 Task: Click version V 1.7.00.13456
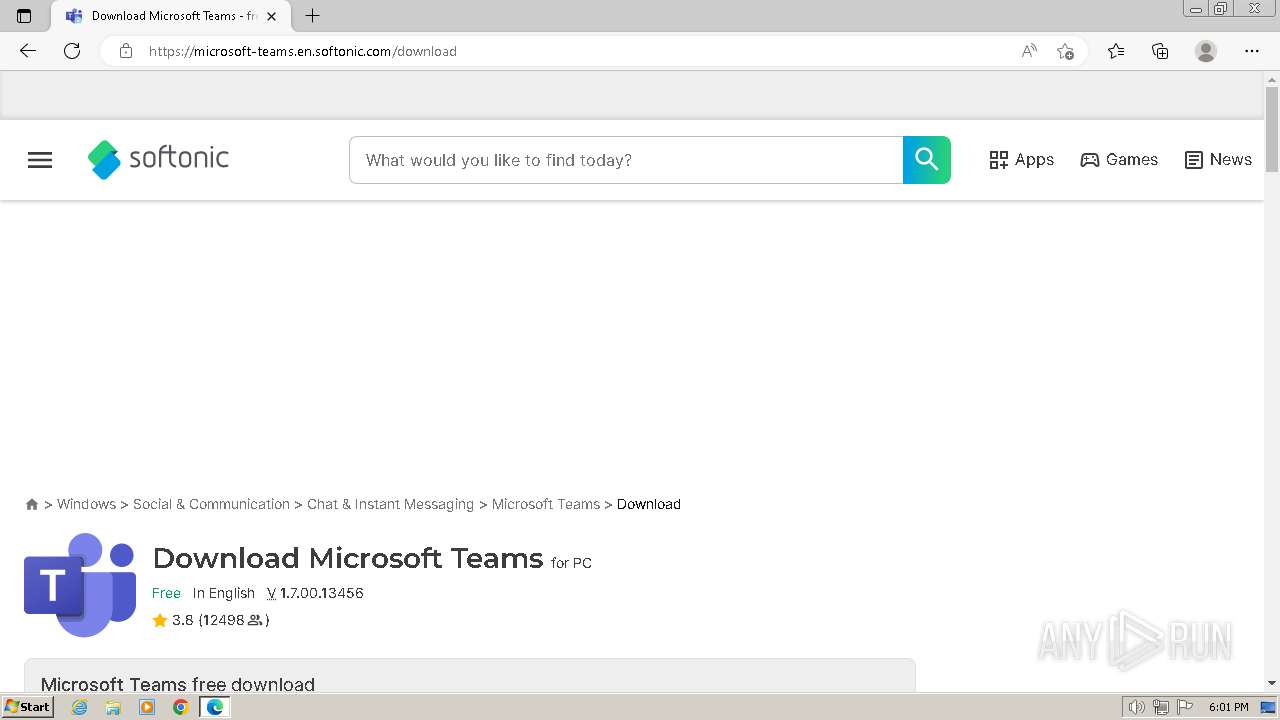click(x=315, y=593)
